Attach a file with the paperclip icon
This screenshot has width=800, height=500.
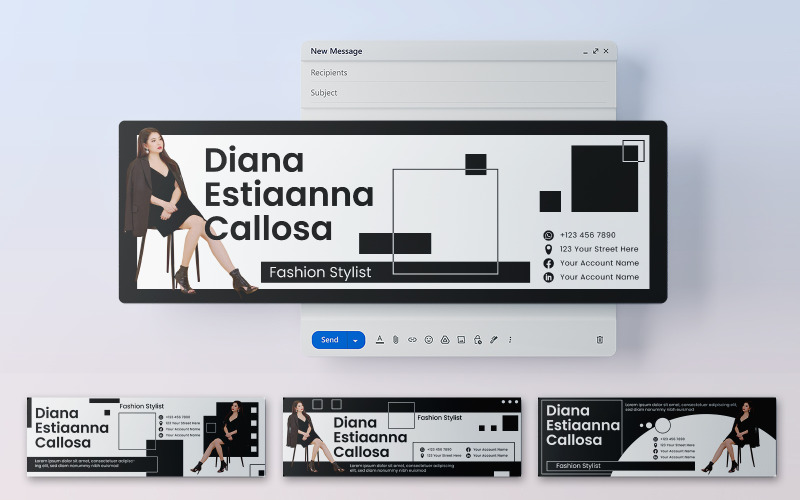(x=395, y=340)
